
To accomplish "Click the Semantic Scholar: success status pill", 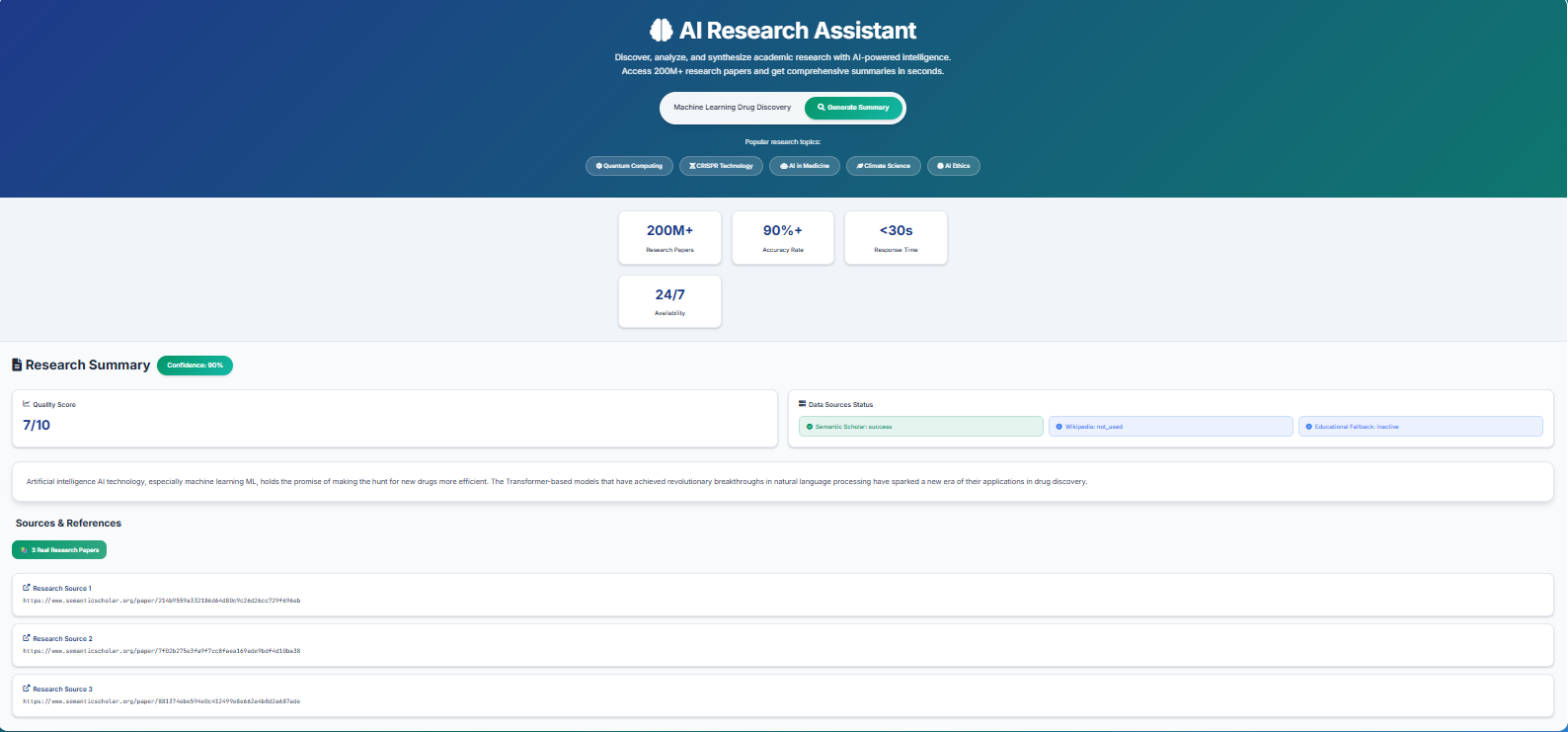I will 920,427.
